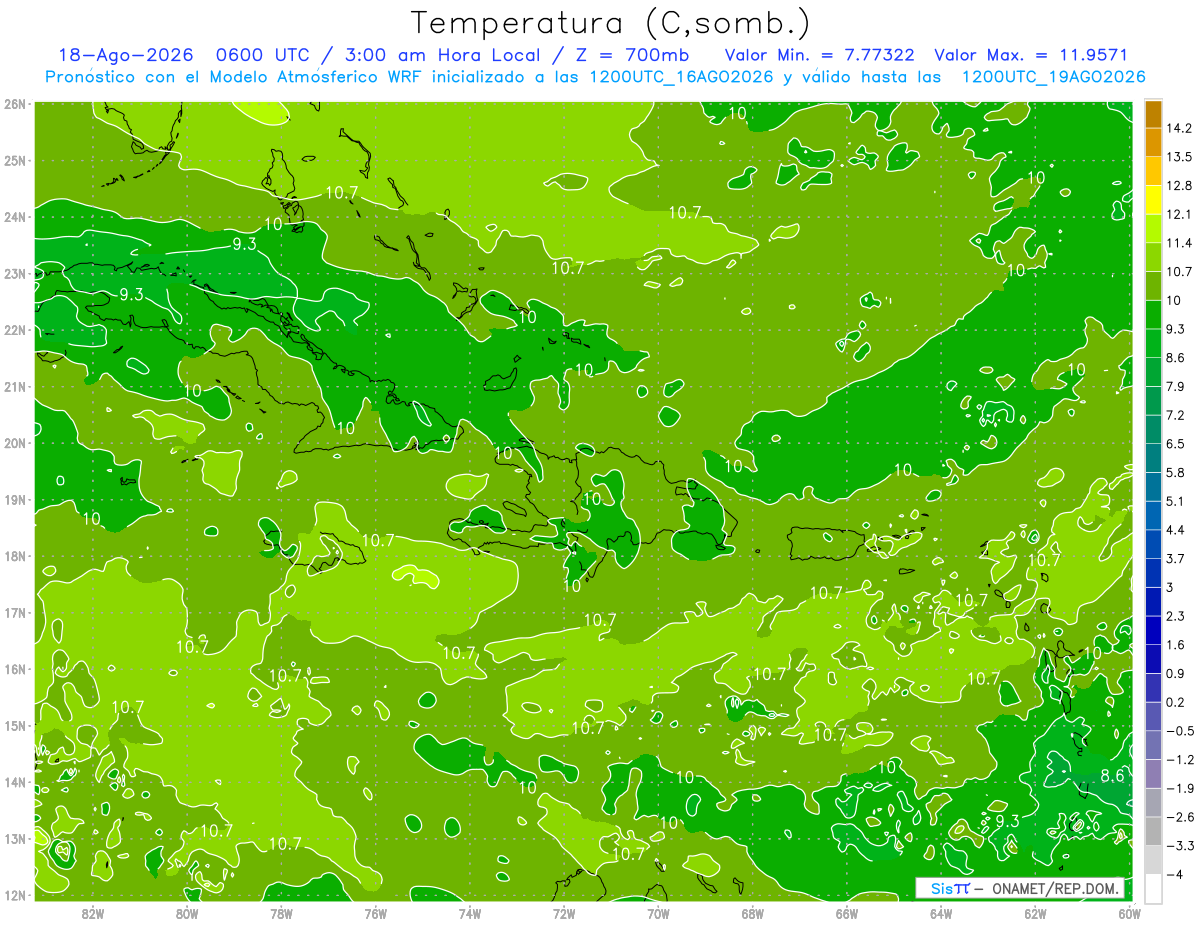The image size is (1200, 927).
Task: Click the "78W" longitude axis label
Action: 281,913
